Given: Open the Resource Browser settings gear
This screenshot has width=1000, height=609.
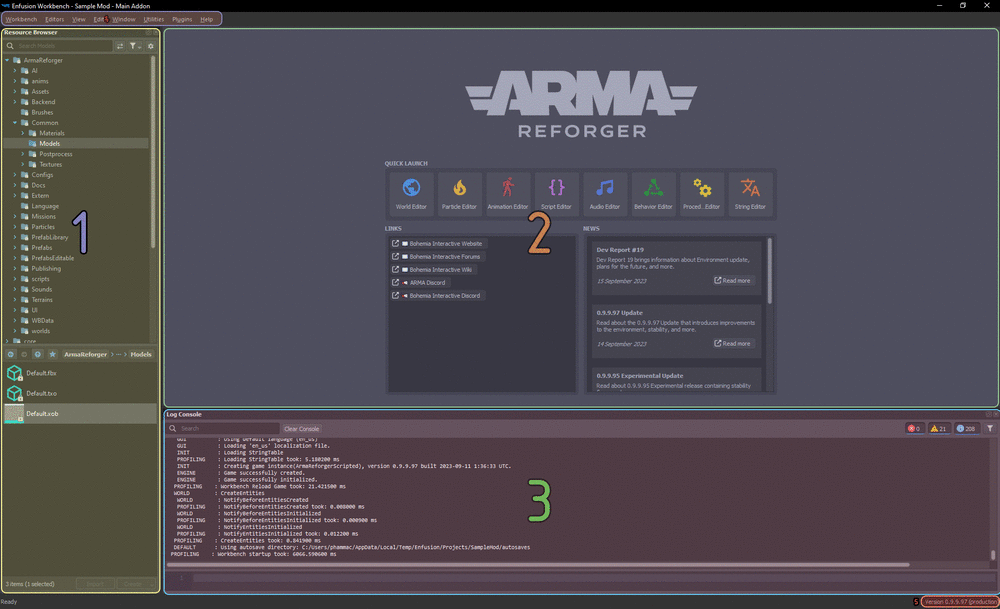Looking at the screenshot, I should pyautogui.click(x=151, y=45).
